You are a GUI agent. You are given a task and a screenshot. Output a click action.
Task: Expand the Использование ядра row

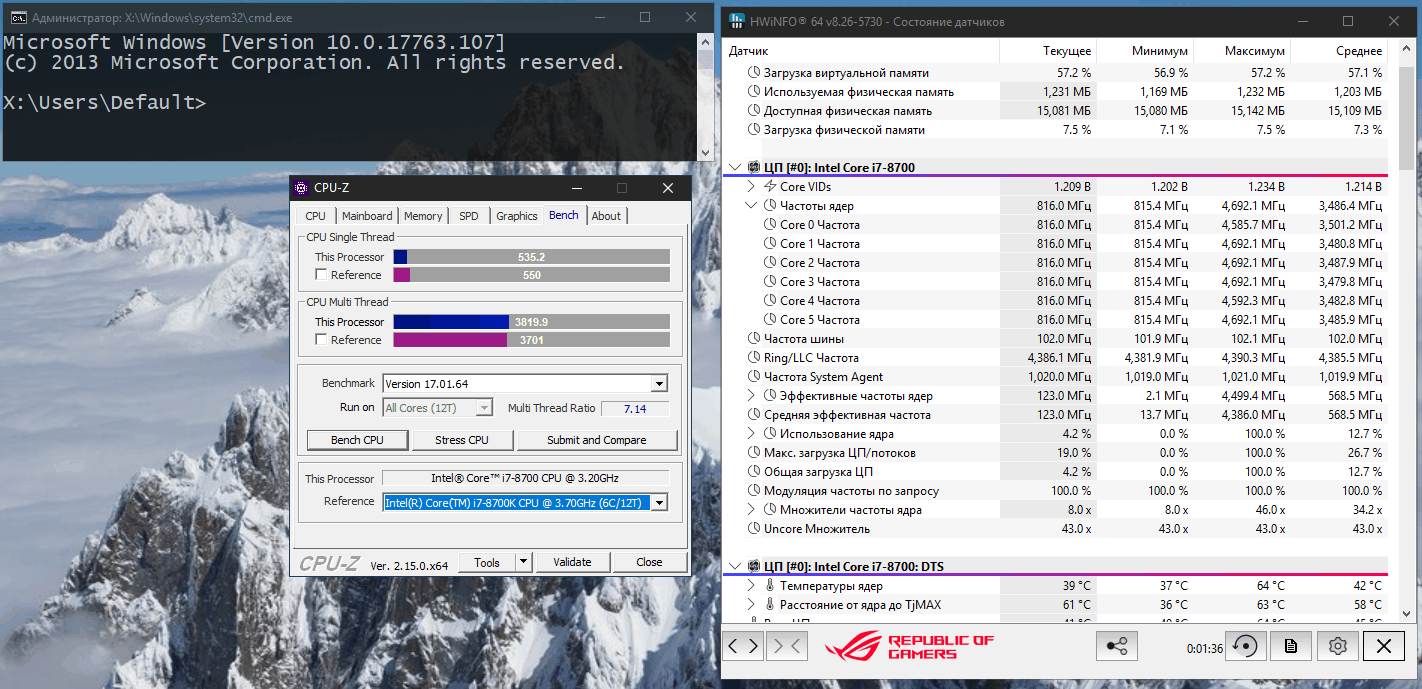[x=752, y=433]
